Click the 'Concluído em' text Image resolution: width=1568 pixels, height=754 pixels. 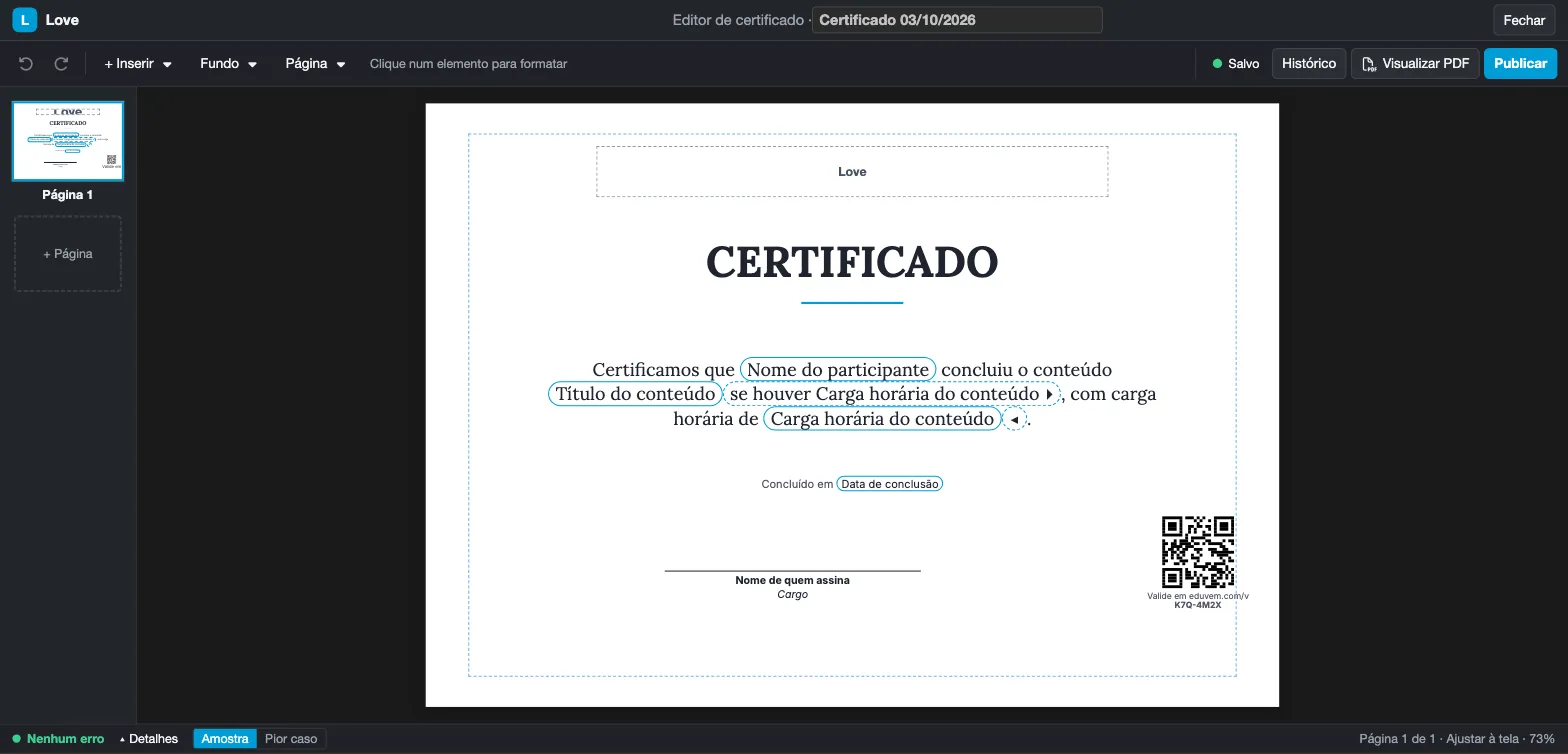[797, 484]
